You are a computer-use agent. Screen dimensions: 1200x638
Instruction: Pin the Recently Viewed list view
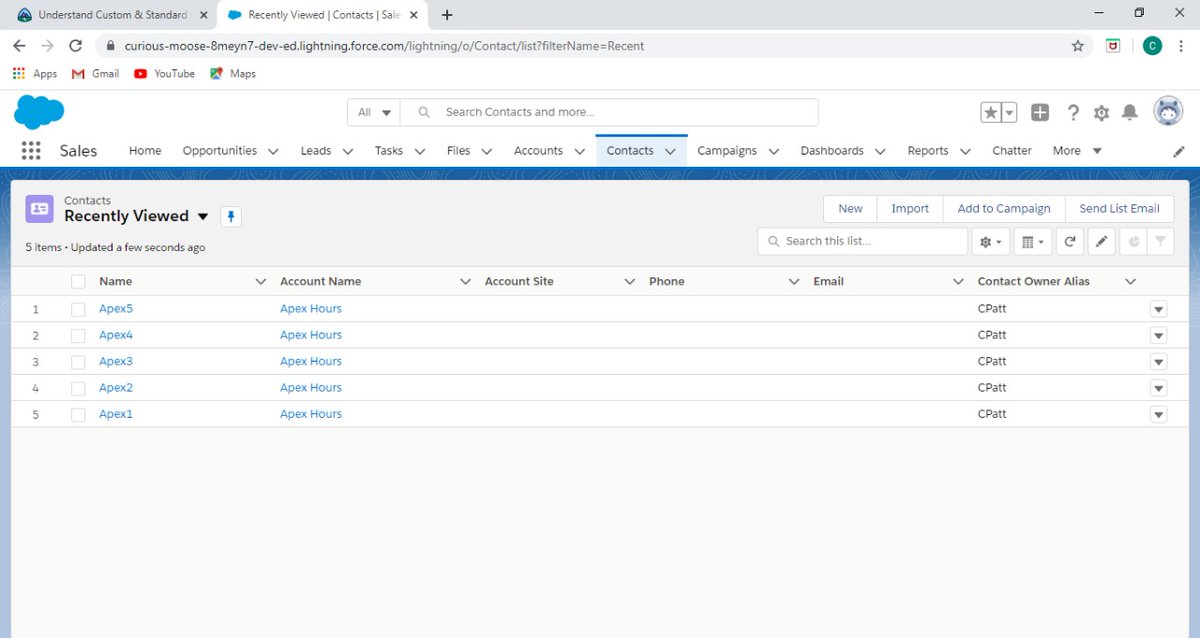(x=231, y=216)
